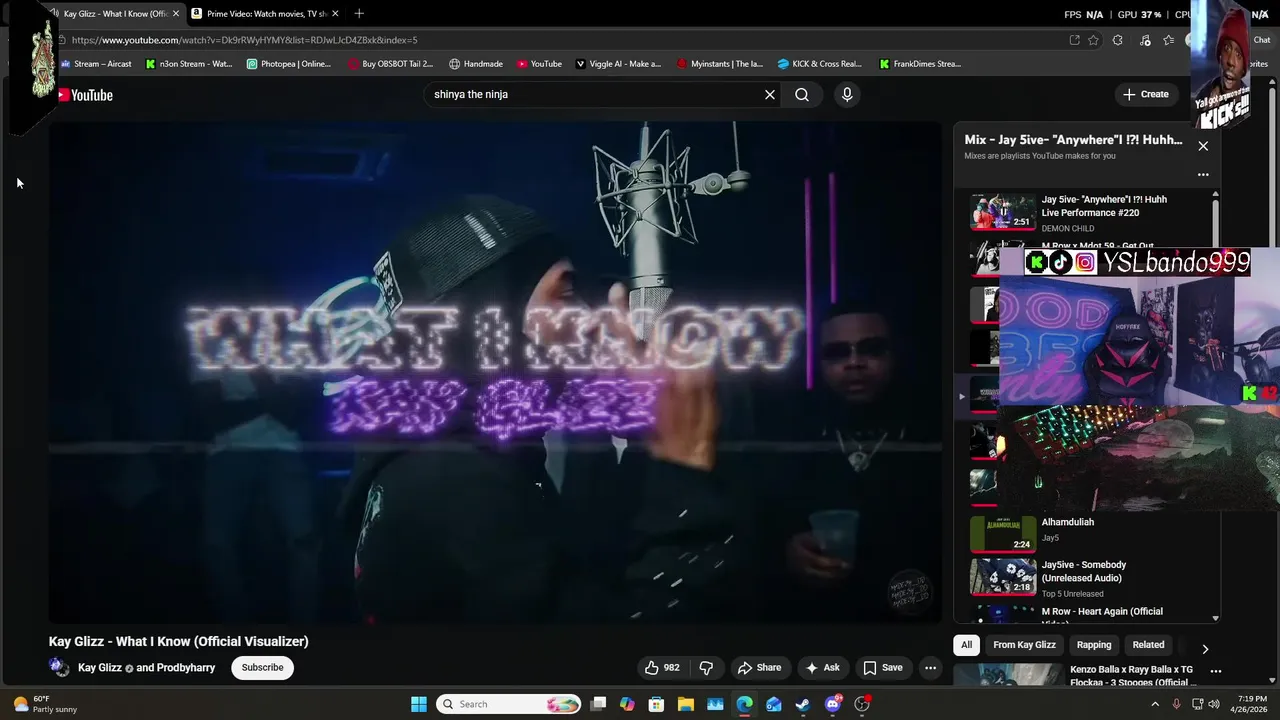Subscribe to Kay Glizz channel

(x=262, y=668)
